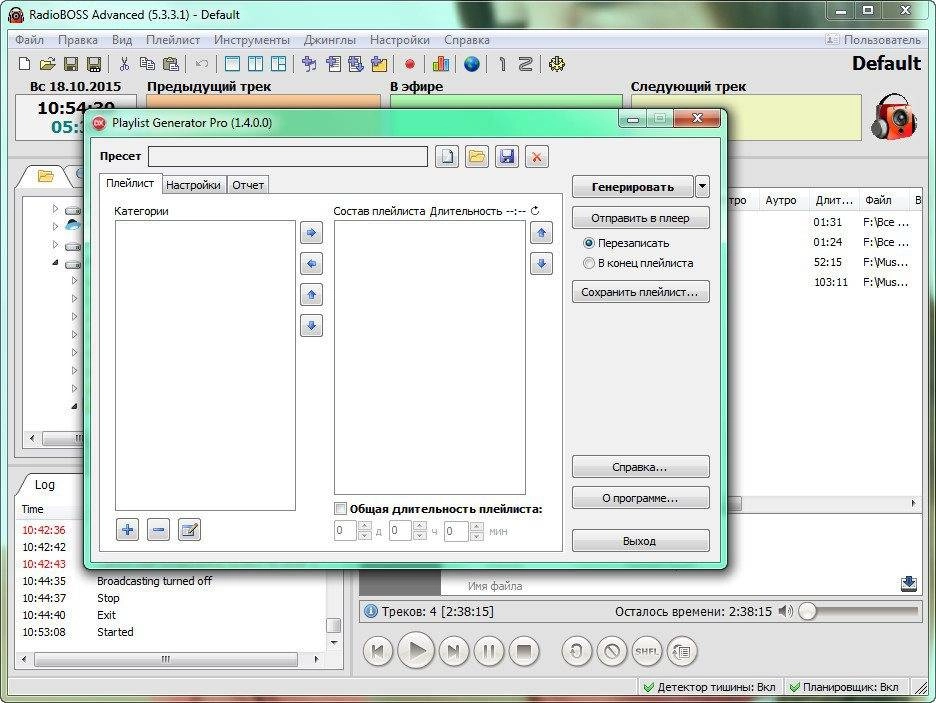
Task: Click the add folder icon with plus
Action: [380, 64]
